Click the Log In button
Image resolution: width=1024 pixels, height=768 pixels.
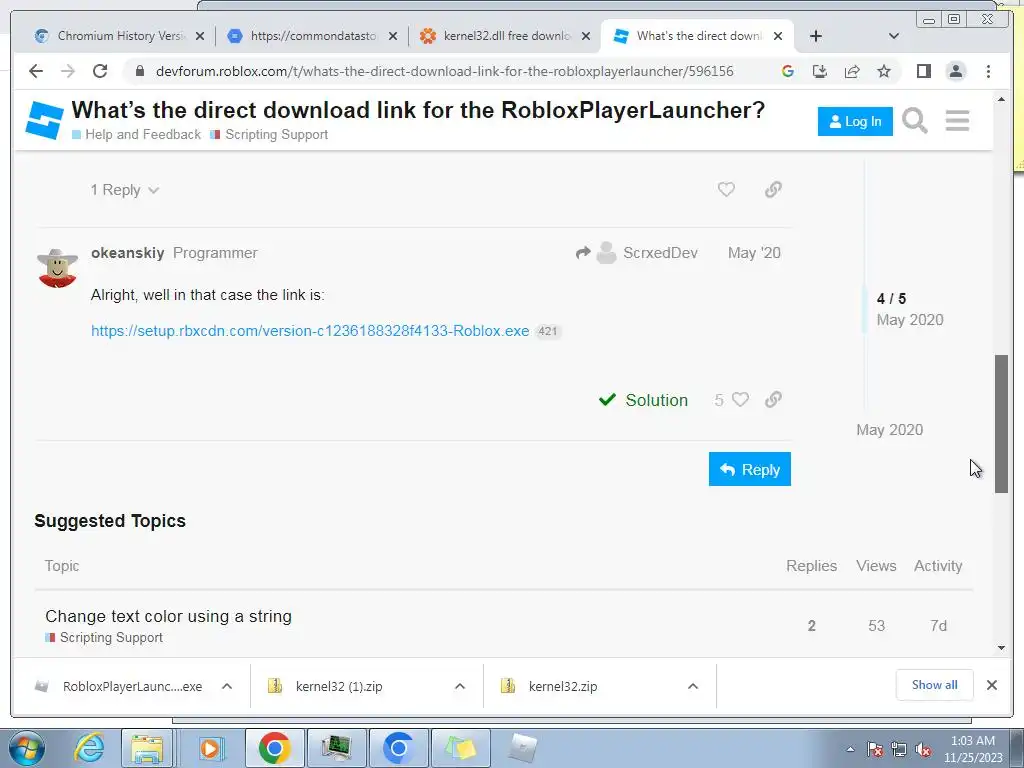coord(855,121)
